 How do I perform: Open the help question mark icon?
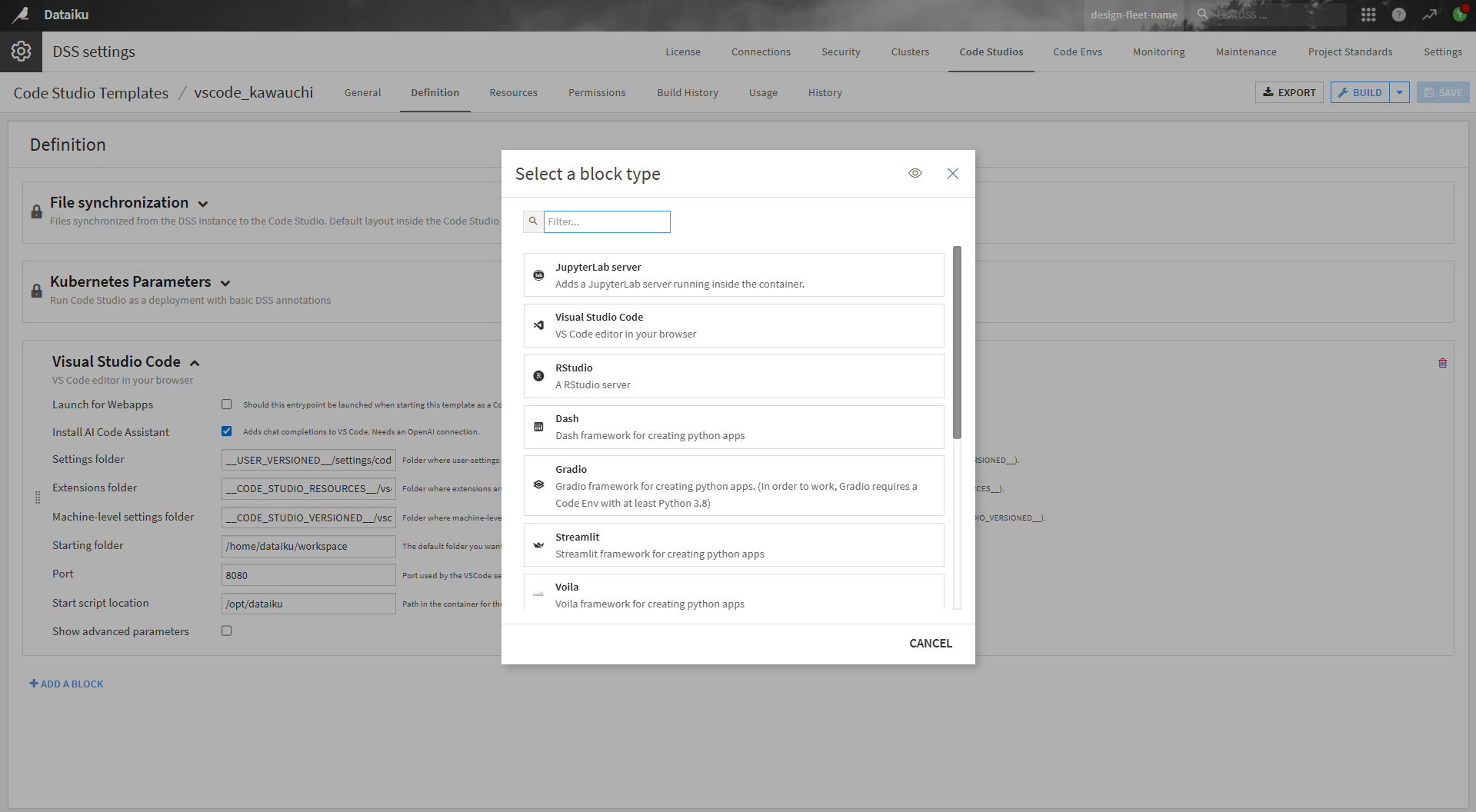[1398, 15]
